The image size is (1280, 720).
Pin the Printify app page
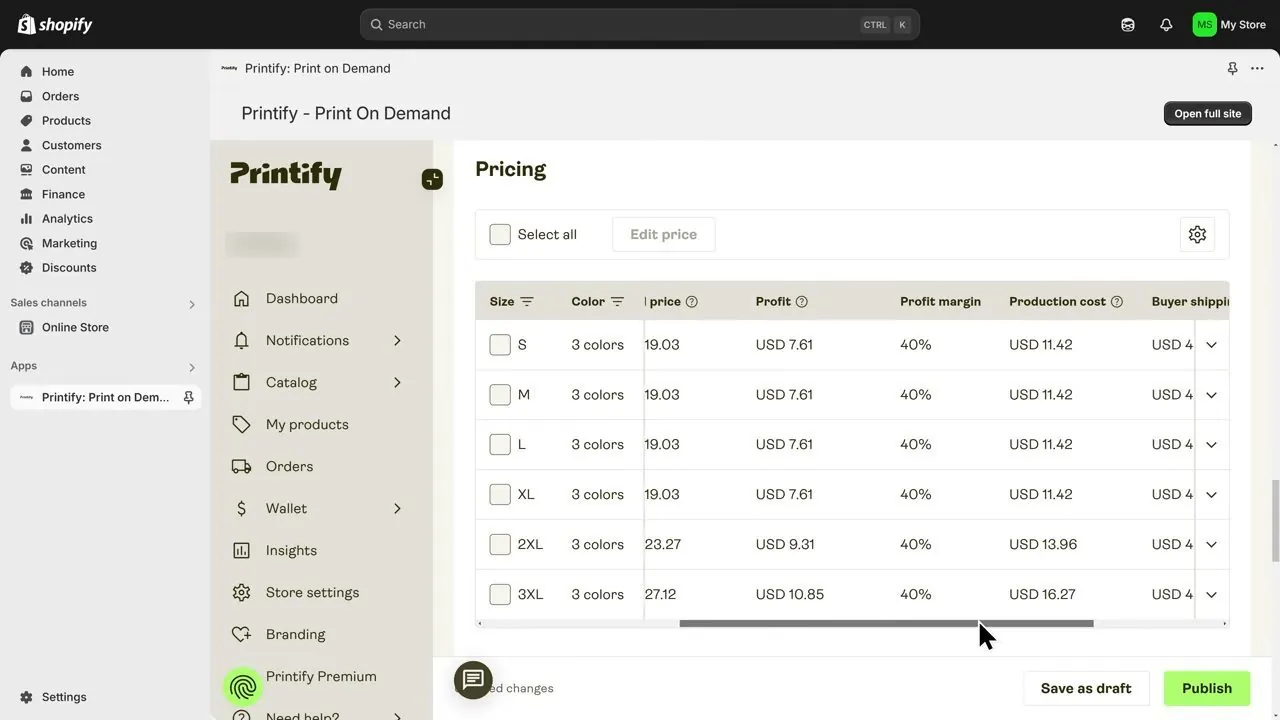coord(1232,68)
